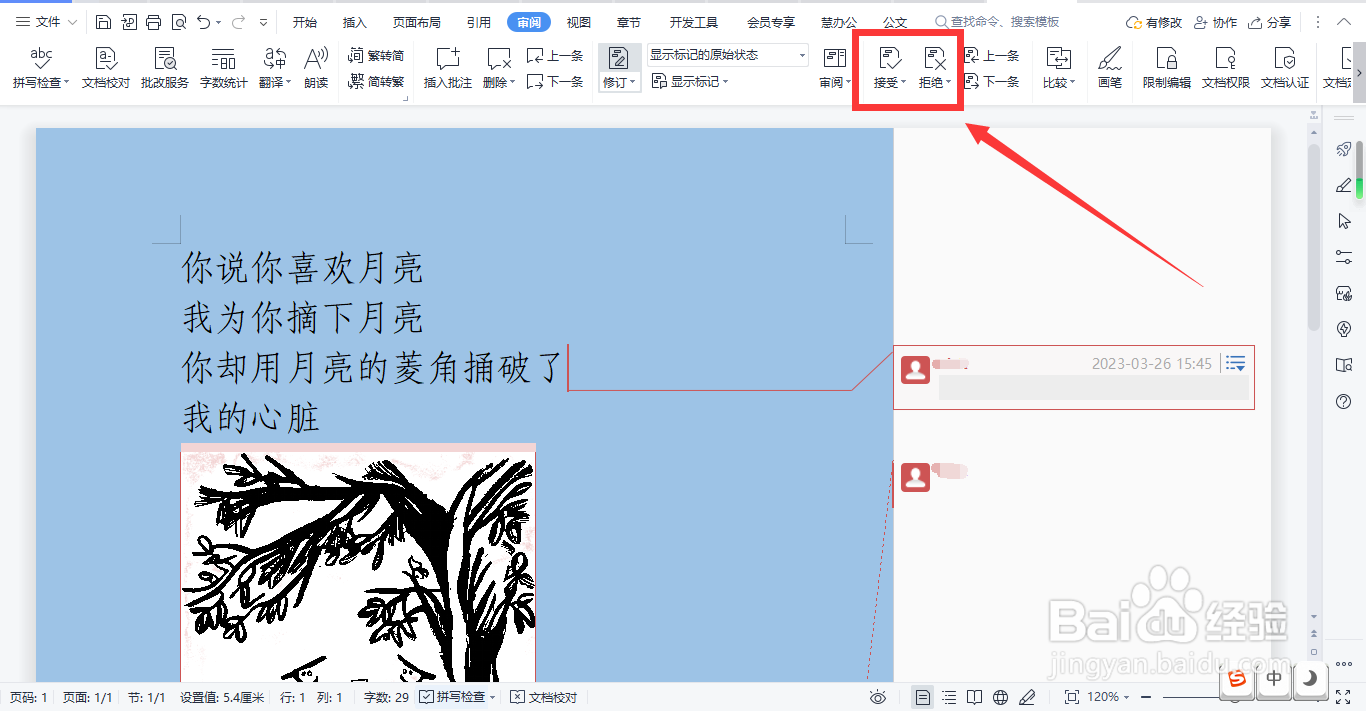Go to previous comment 上一条 beside 删除

coord(555,56)
